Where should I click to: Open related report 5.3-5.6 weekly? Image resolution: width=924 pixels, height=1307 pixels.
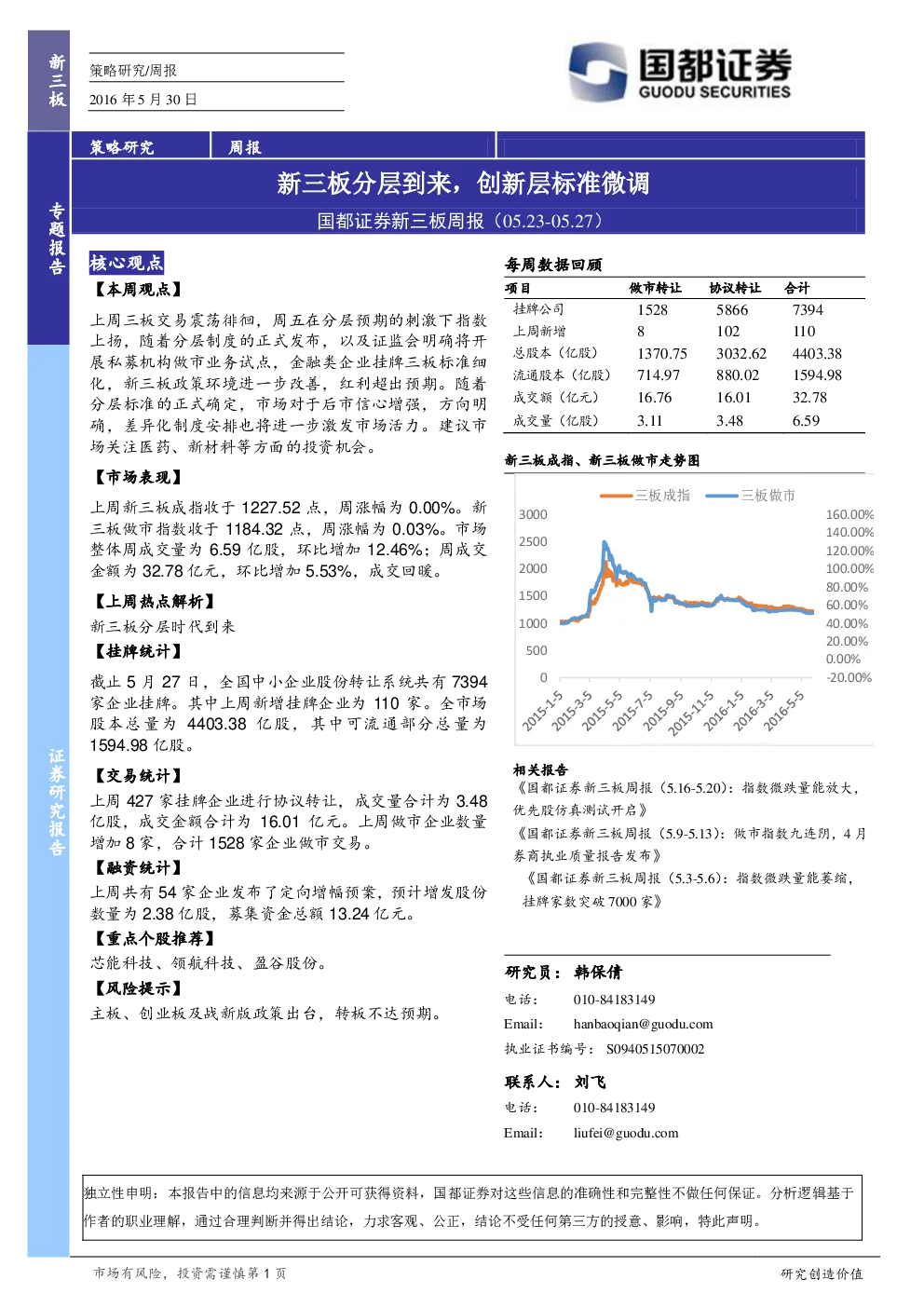687,890
